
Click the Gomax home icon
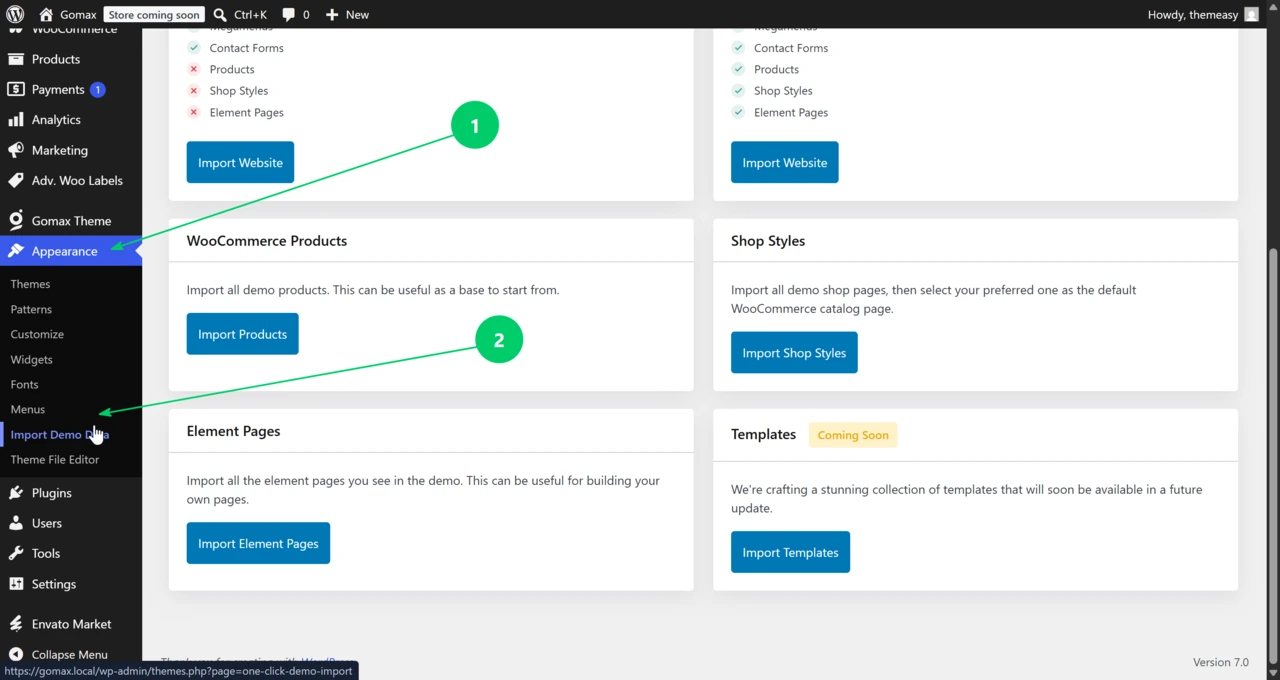pos(46,14)
